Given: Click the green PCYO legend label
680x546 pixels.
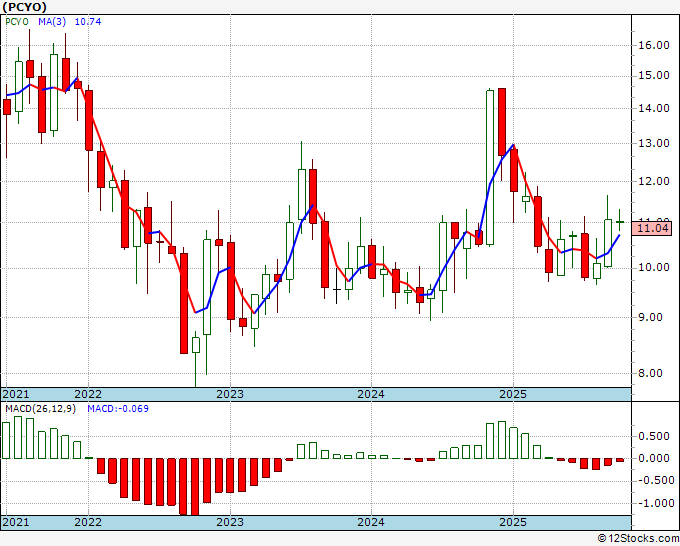Looking at the screenshot, I should click(x=17, y=22).
